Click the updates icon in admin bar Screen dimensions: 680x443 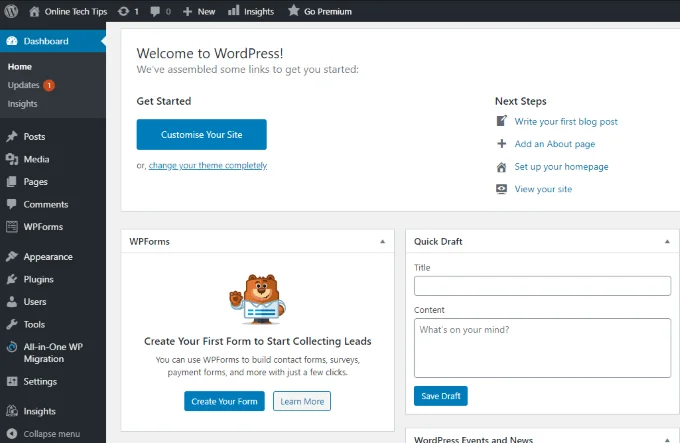click(123, 11)
